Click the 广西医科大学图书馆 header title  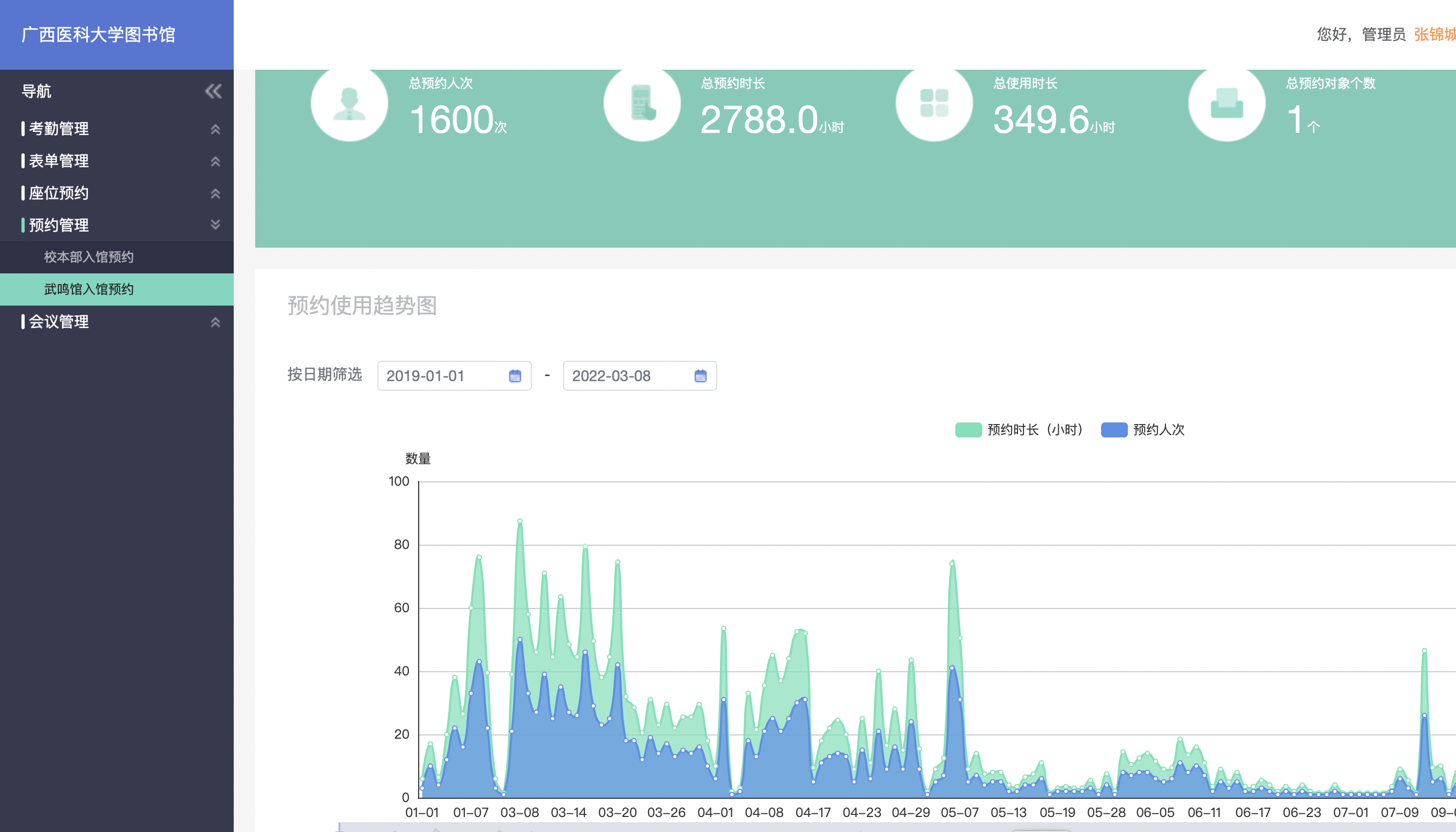pyautogui.click(x=98, y=35)
